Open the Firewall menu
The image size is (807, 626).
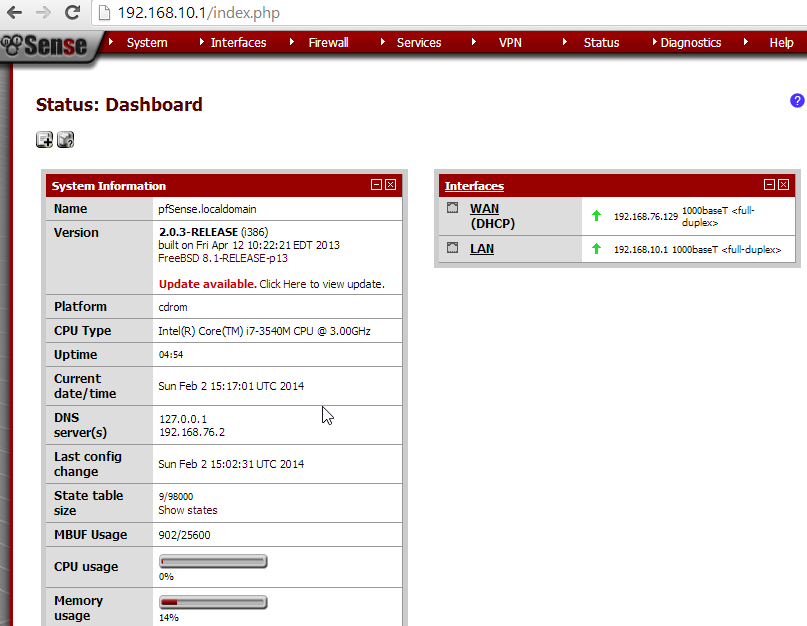click(328, 43)
